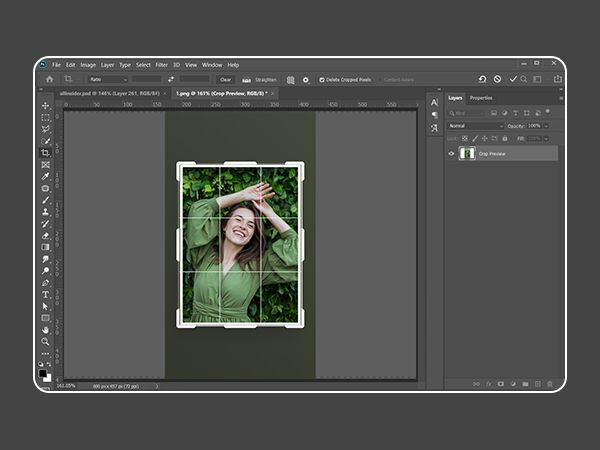Click the Clear button
Image resolution: width=600 pixels, height=450 pixels.
point(226,80)
